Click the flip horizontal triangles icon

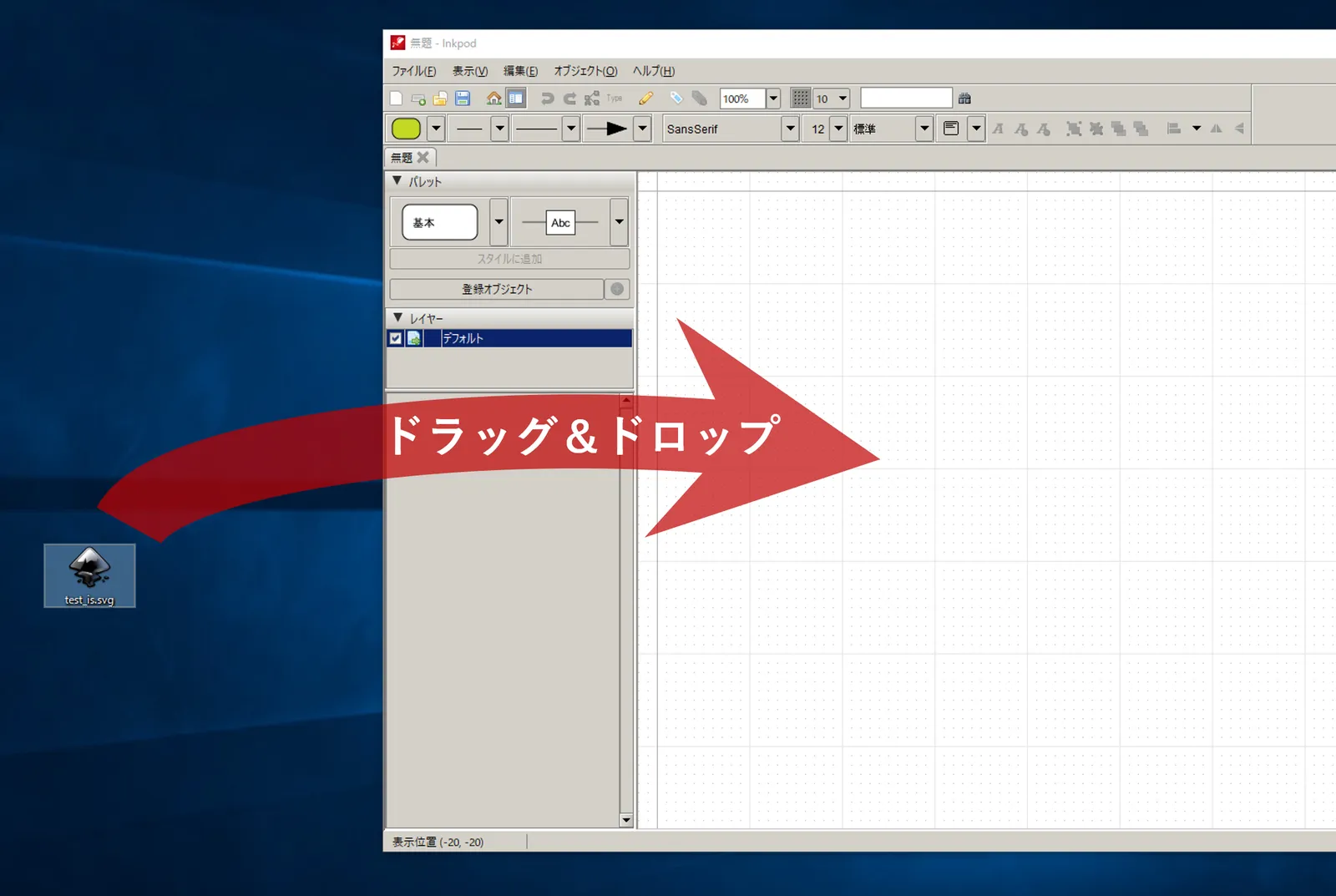tap(1217, 129)
